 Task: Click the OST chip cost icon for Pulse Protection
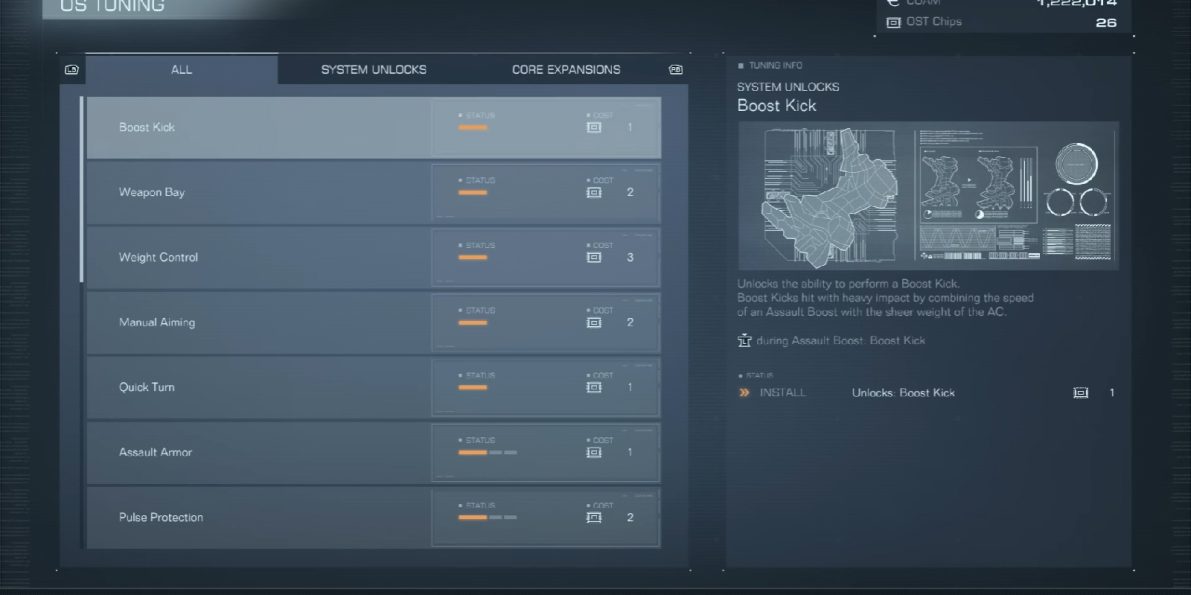point(594,517)
